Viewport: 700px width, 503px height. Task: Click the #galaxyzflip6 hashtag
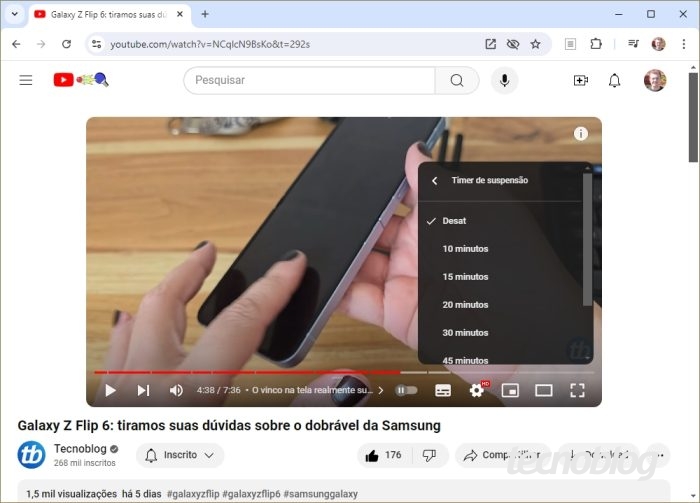(x=251, y=494)
